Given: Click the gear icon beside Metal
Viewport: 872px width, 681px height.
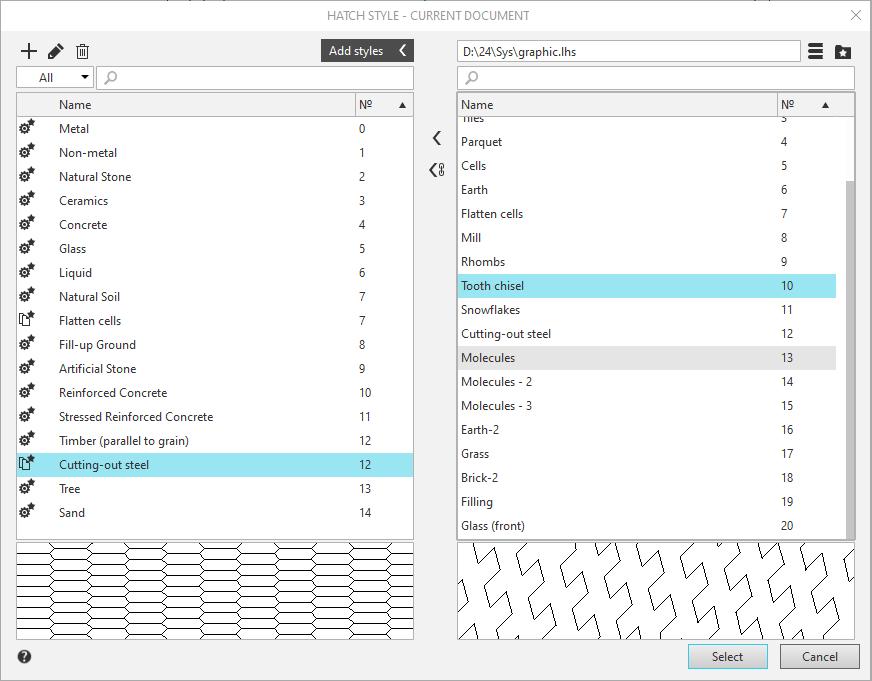Looking at the screenshot, I should 27,128.
